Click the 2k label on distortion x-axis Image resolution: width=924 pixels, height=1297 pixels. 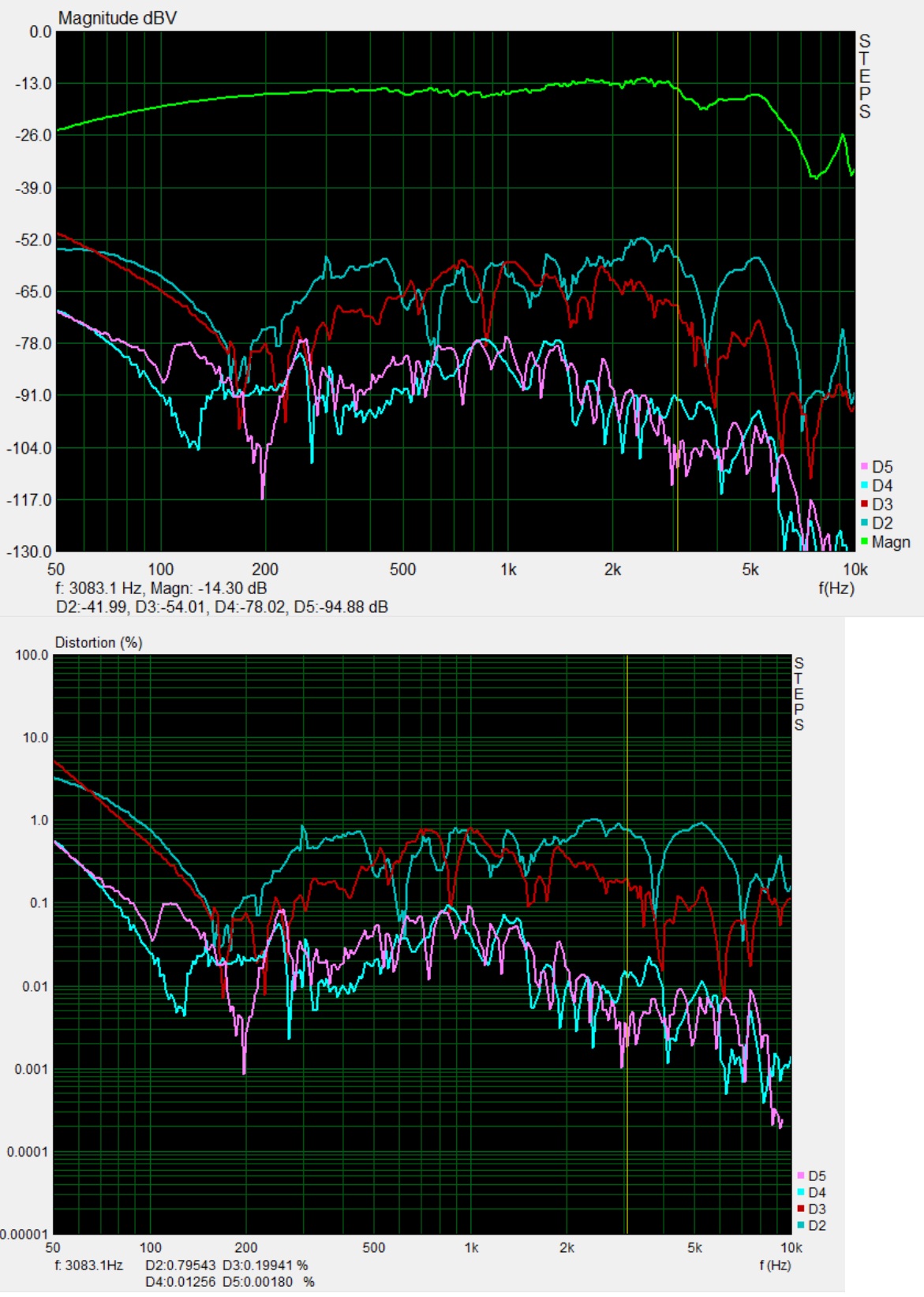click(x=567, y=1248)
